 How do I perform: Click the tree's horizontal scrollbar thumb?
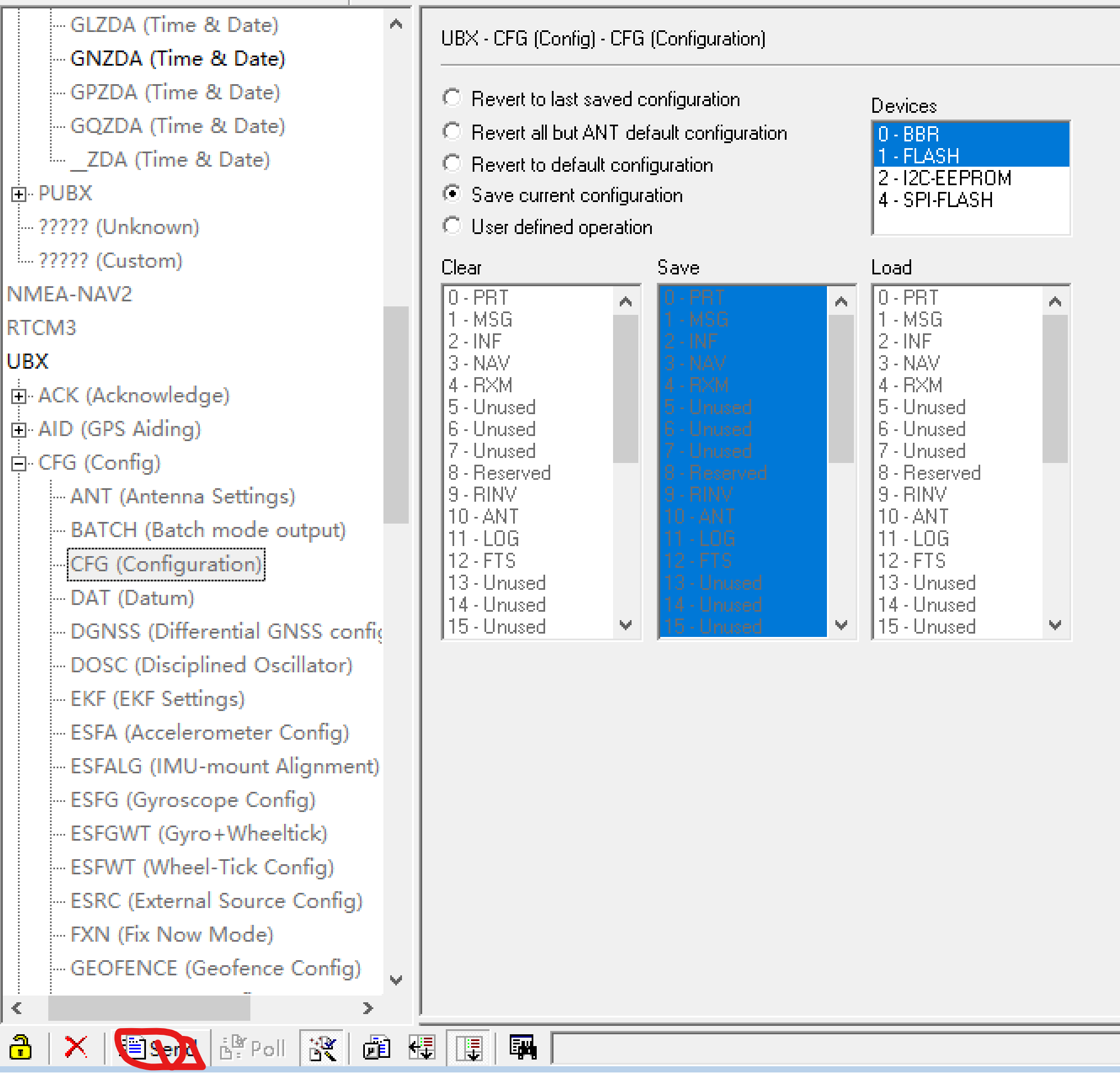point(149,1008)
